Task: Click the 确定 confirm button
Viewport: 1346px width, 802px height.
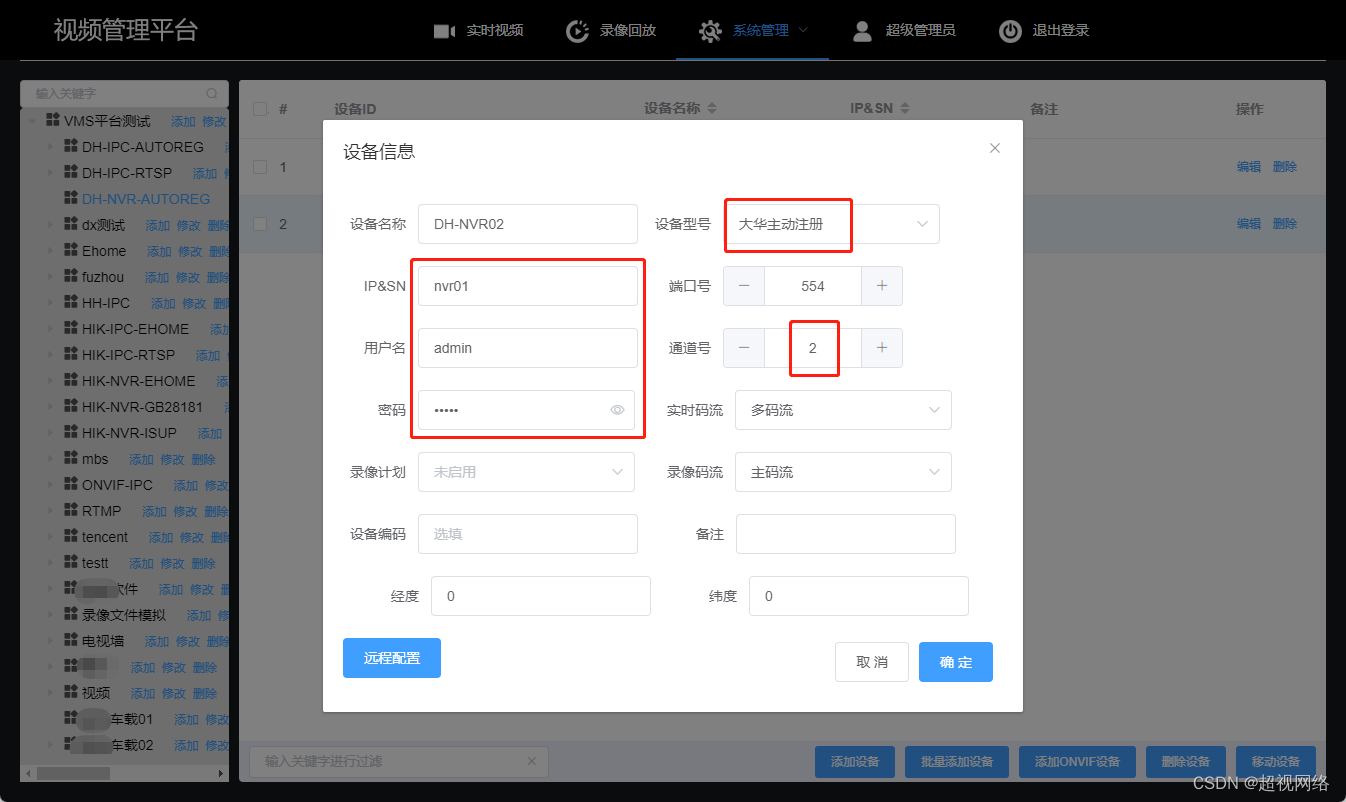Action: click(956, 662)
